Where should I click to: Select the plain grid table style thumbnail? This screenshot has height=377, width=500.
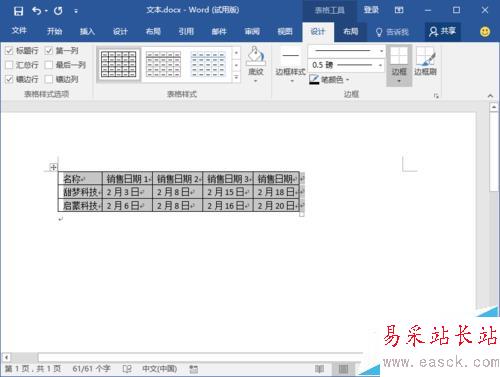click(119, 64)
